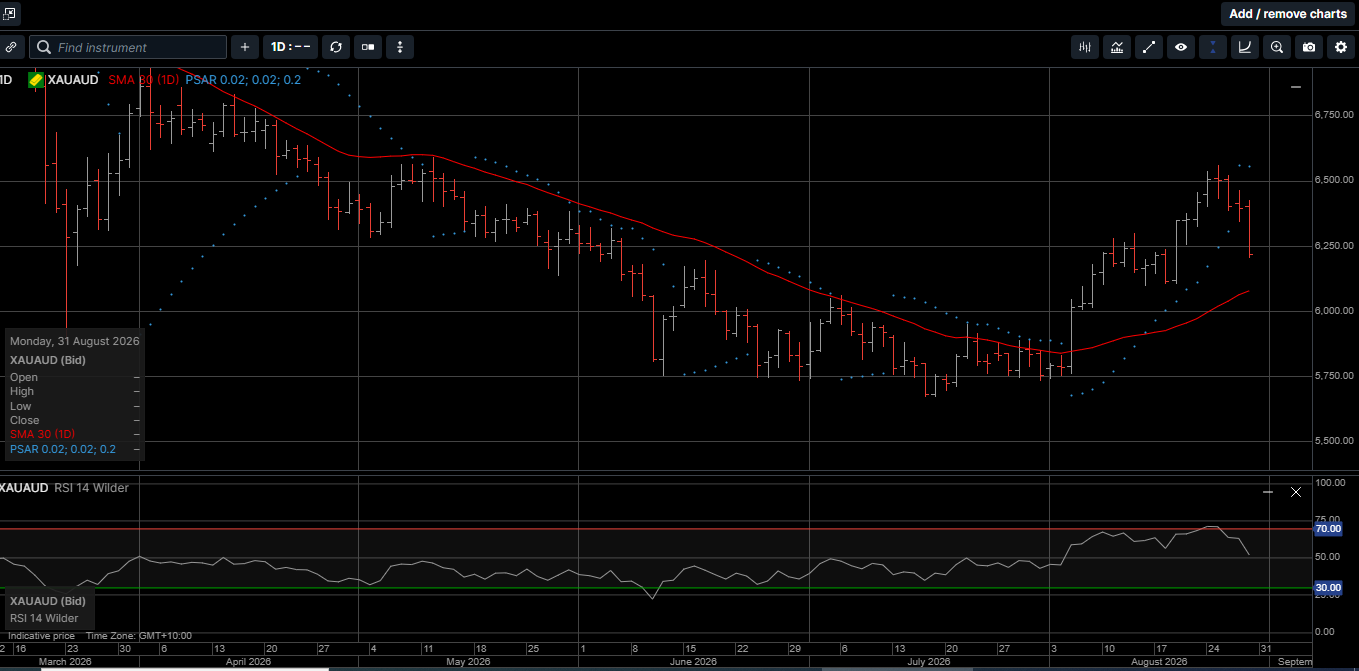Click the 5,500.00 price axis label
The width and height of the screenshot is (1359, 671).
[1333, 441]
